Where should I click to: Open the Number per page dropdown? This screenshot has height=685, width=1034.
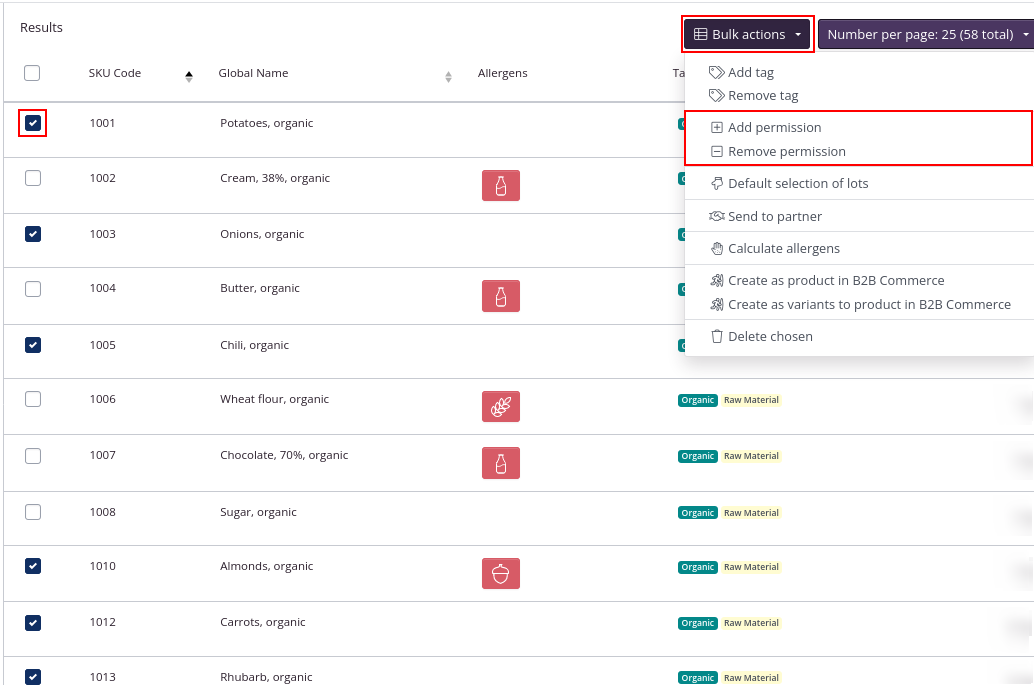[x=925, y=33]
